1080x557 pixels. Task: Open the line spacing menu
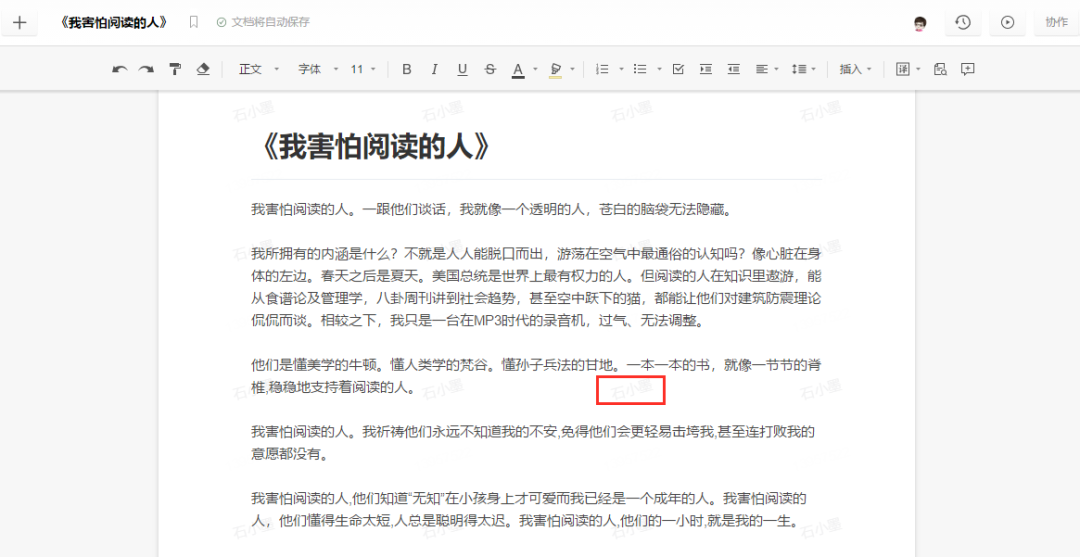click(x=803, y=69)
